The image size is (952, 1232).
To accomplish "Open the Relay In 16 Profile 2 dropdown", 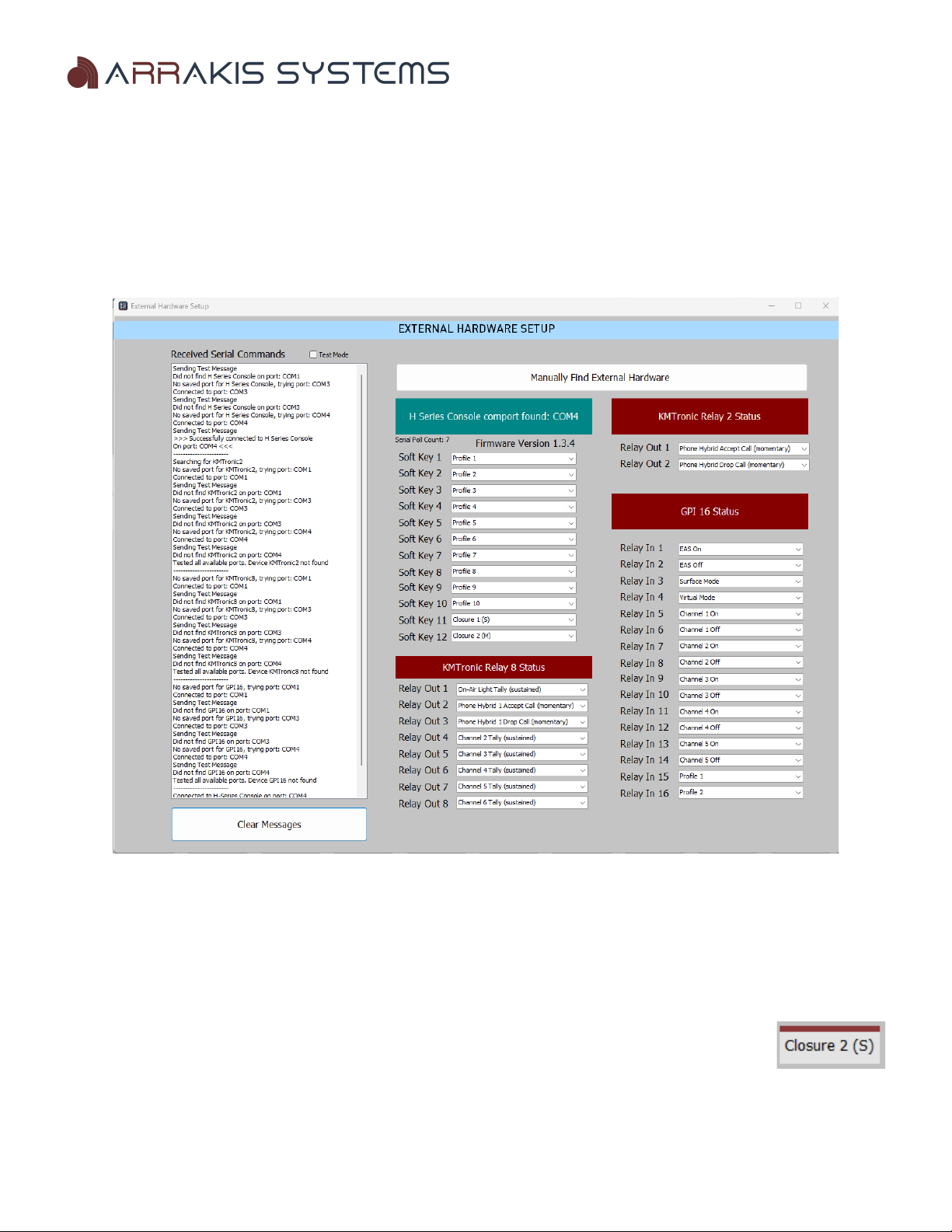I will point(740,793).
